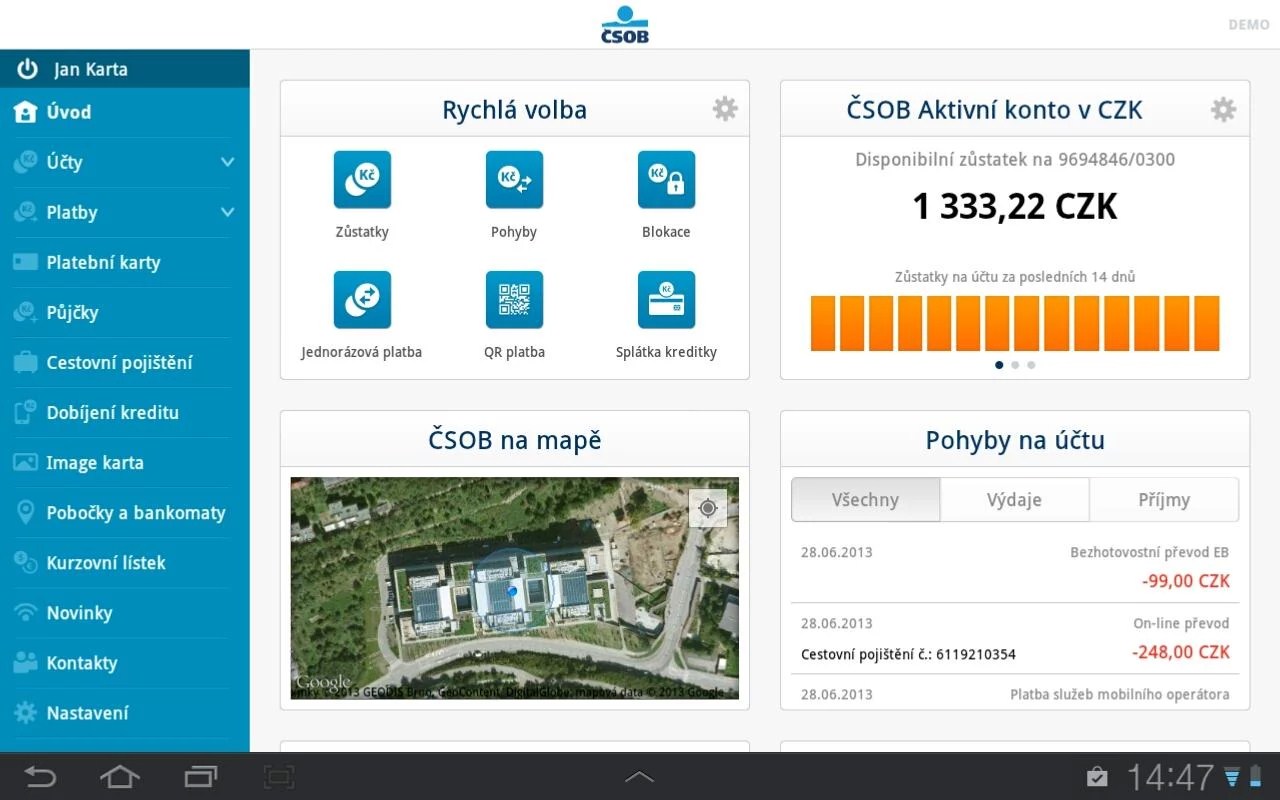
Task: Expand the bottom bar up-arrow handle
Action: click(x=640, y=776)
